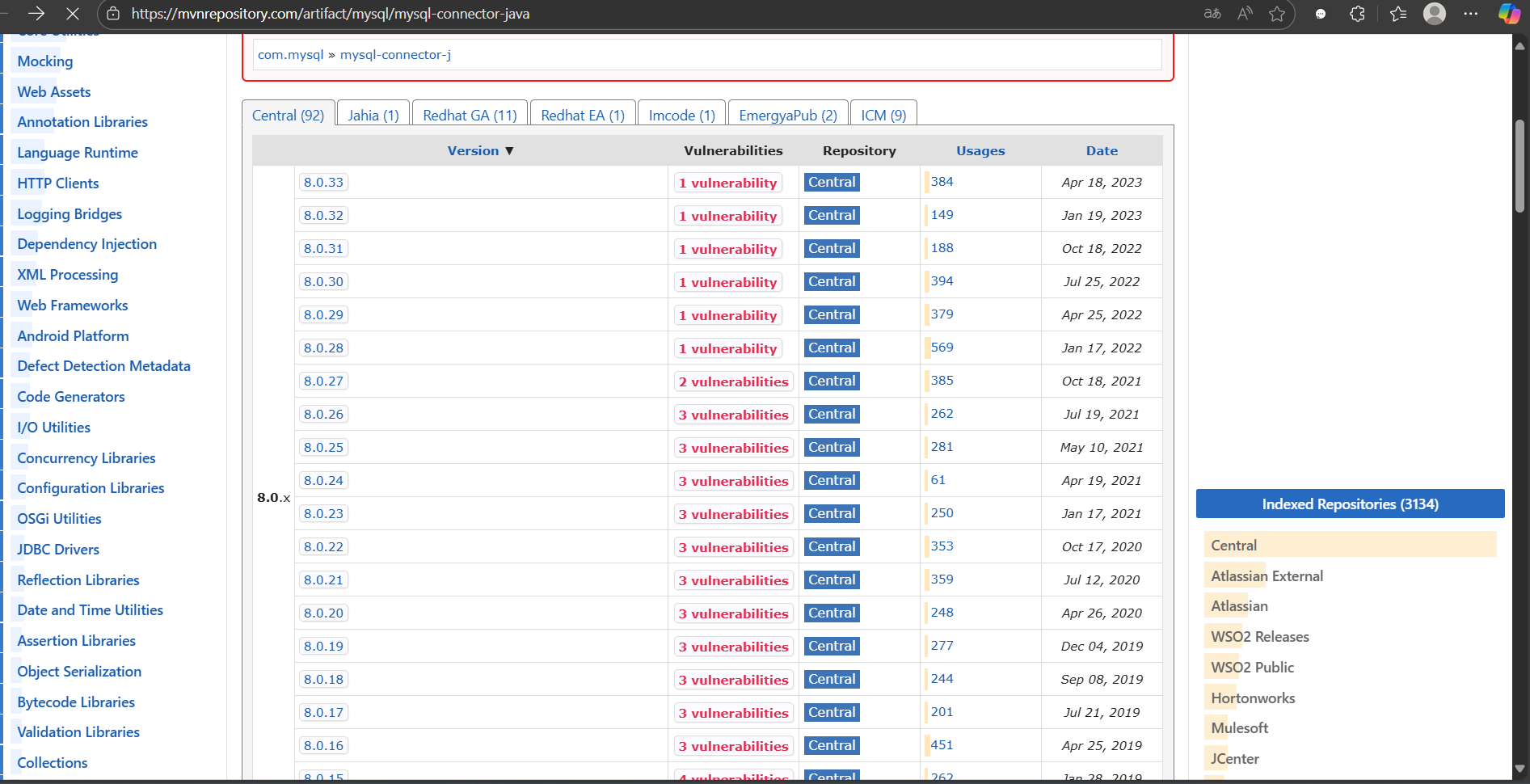The height and width of the screenshot is (784, 1530).
Task: Open version 8.0.28
Action: point(323,348)
